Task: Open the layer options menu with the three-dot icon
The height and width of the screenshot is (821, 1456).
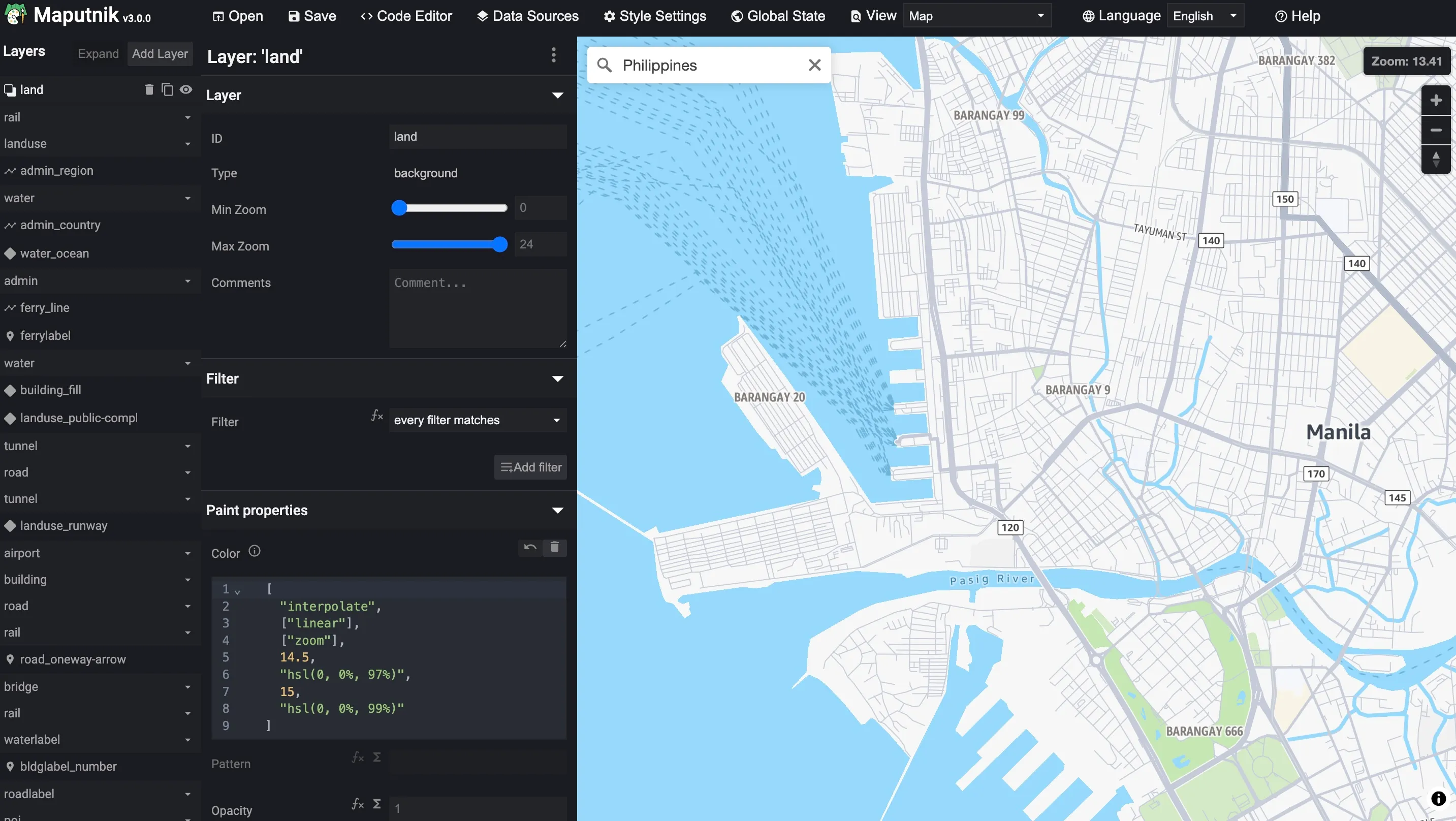Action: 553,55
